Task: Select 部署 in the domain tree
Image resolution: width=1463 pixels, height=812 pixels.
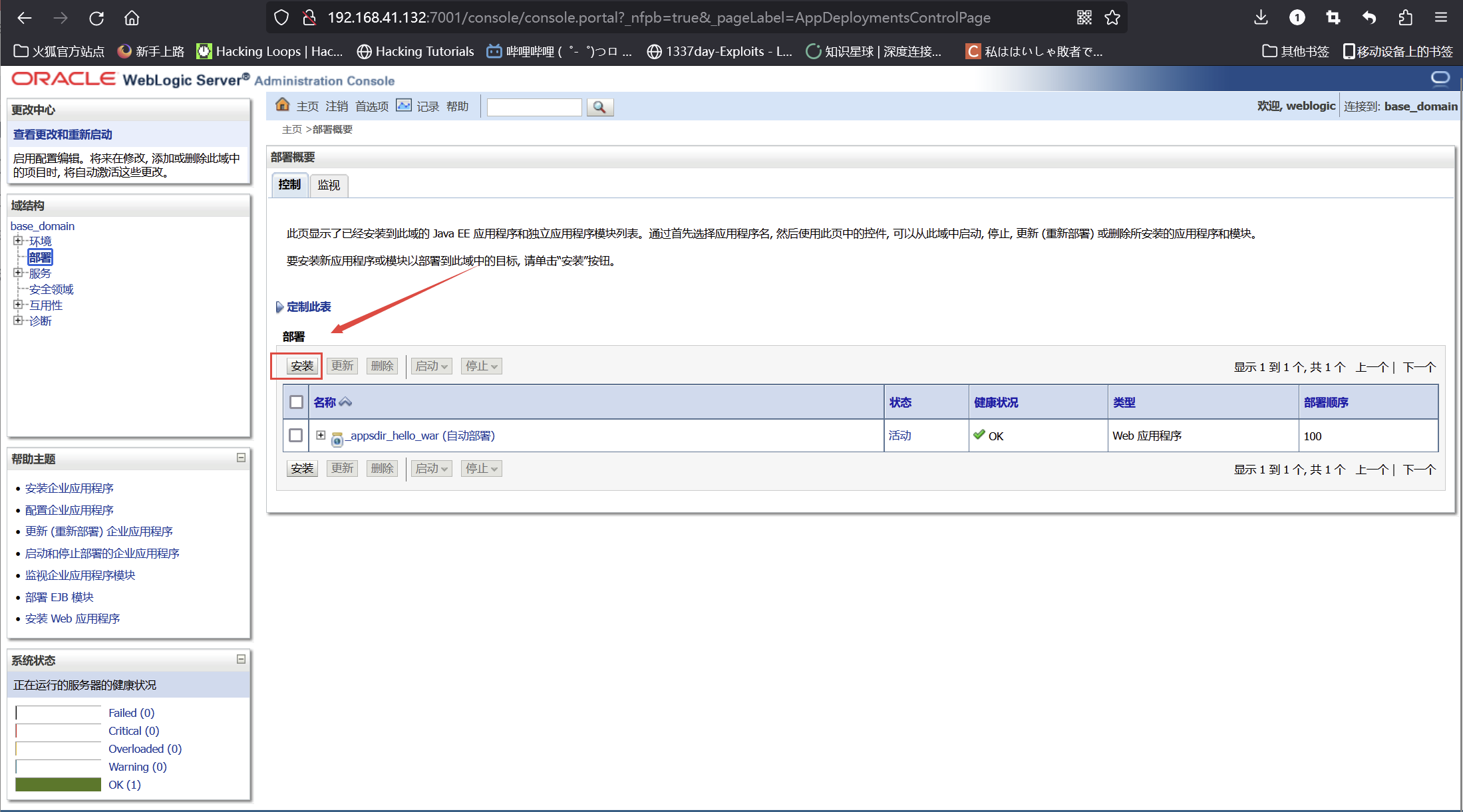Action: point(40,257)
